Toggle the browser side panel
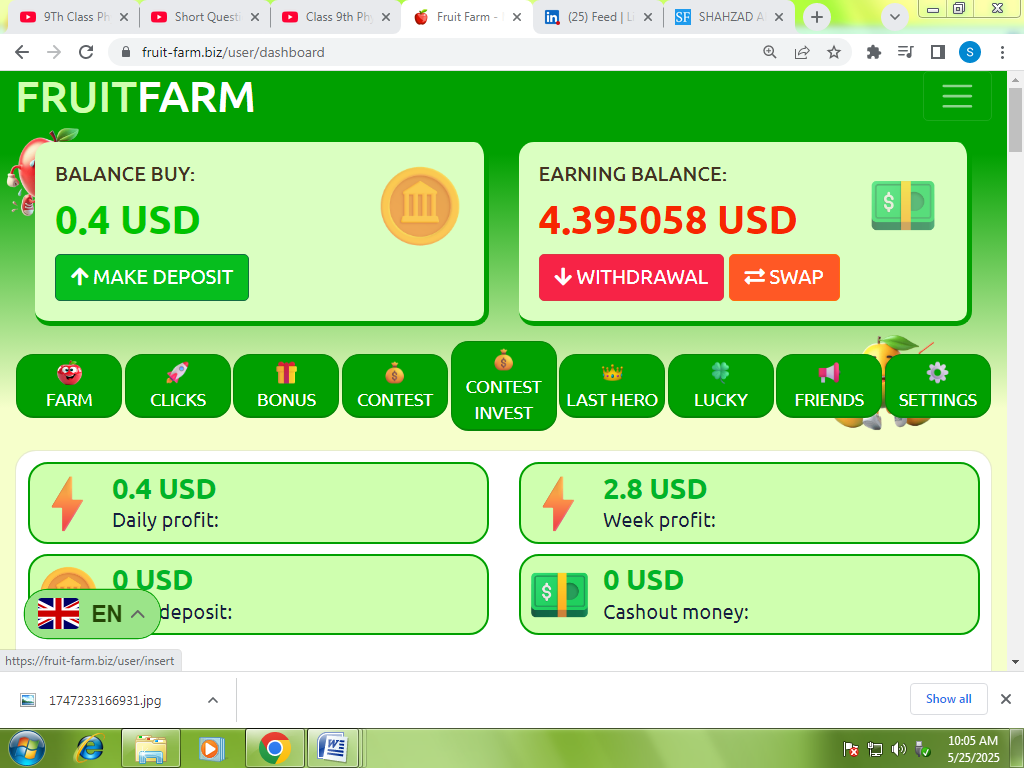This screenshot has height=768, width=1024. coord(938,52)
